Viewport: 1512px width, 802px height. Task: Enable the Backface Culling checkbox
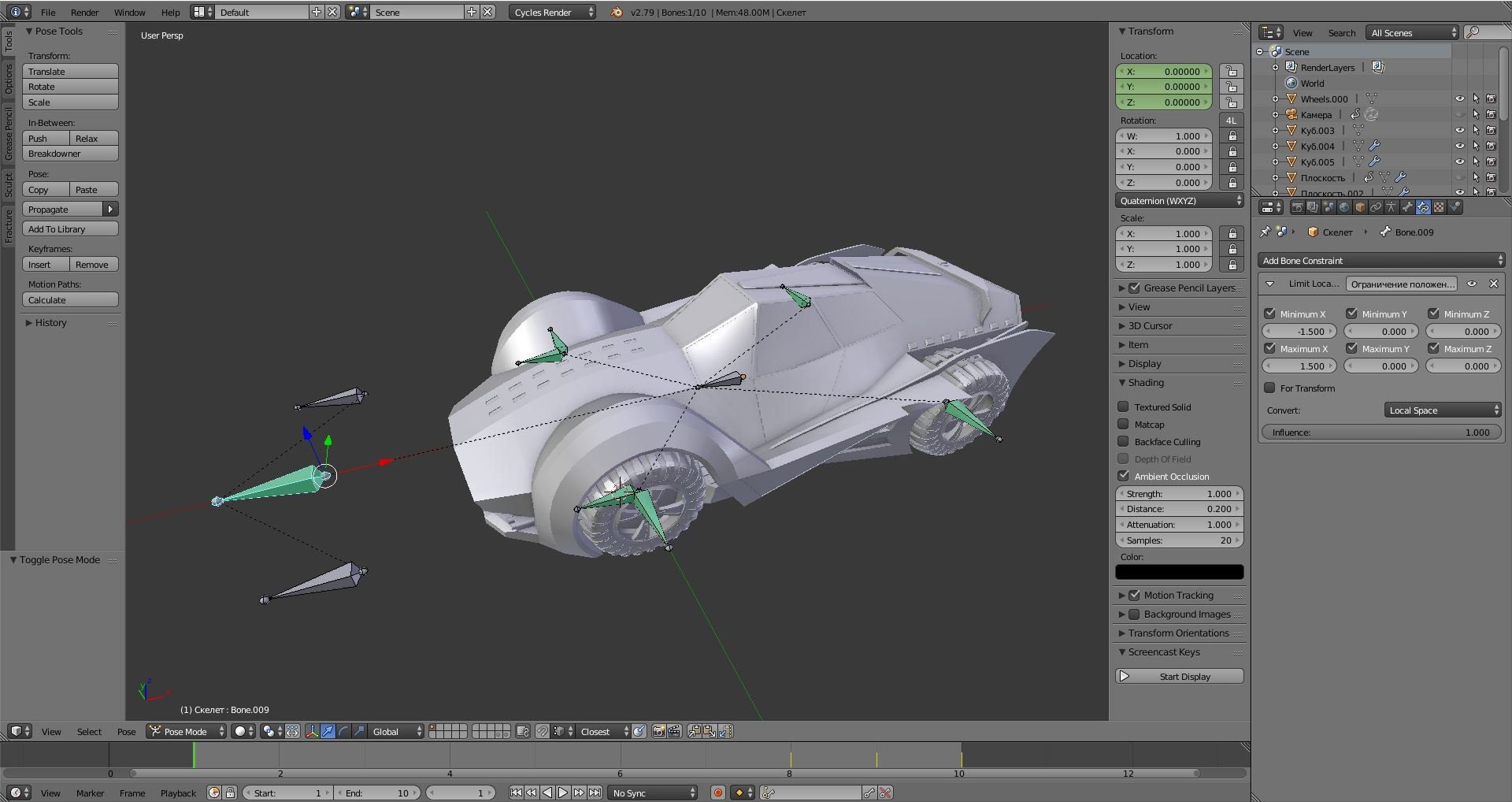coord(1123,441)
